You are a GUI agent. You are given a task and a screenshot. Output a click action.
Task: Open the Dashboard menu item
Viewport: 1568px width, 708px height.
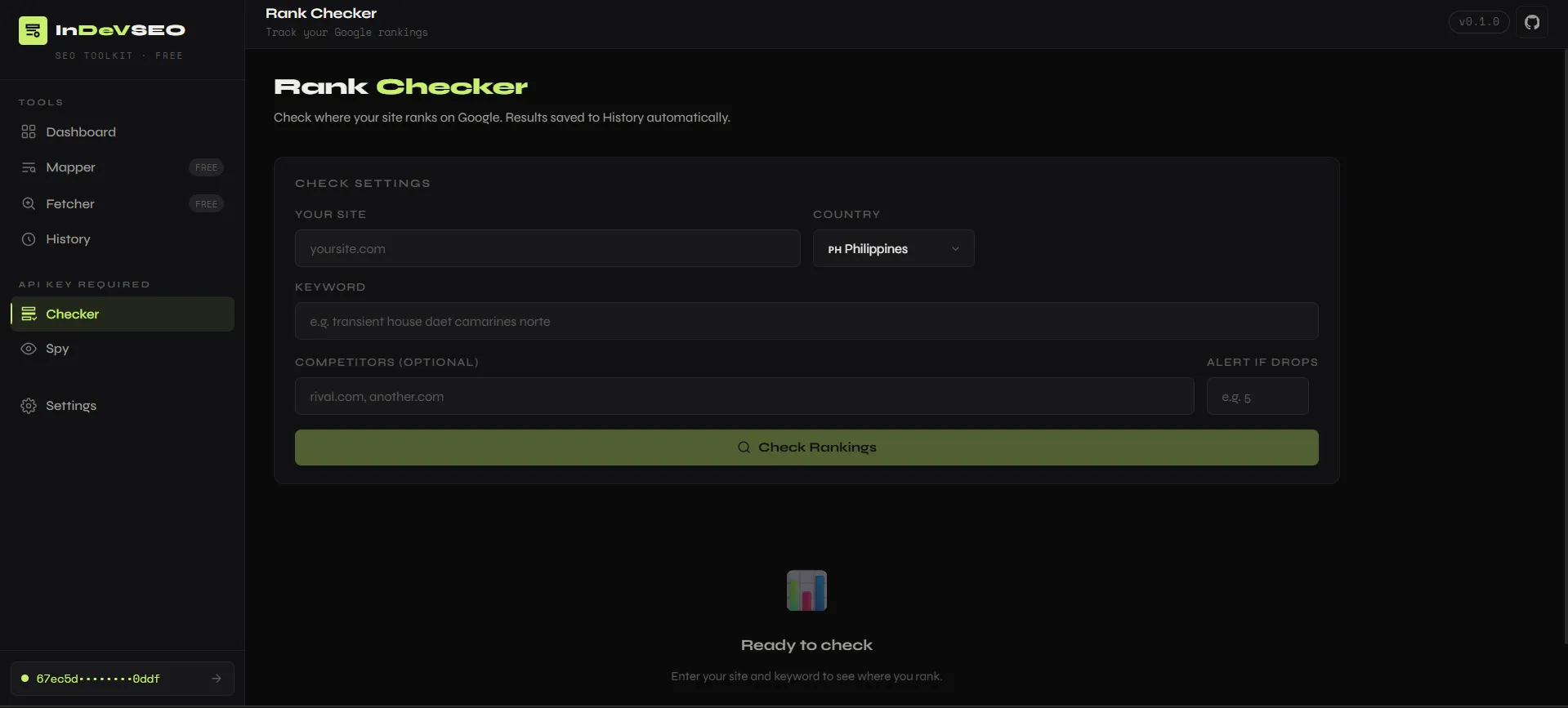coord(123,131)
